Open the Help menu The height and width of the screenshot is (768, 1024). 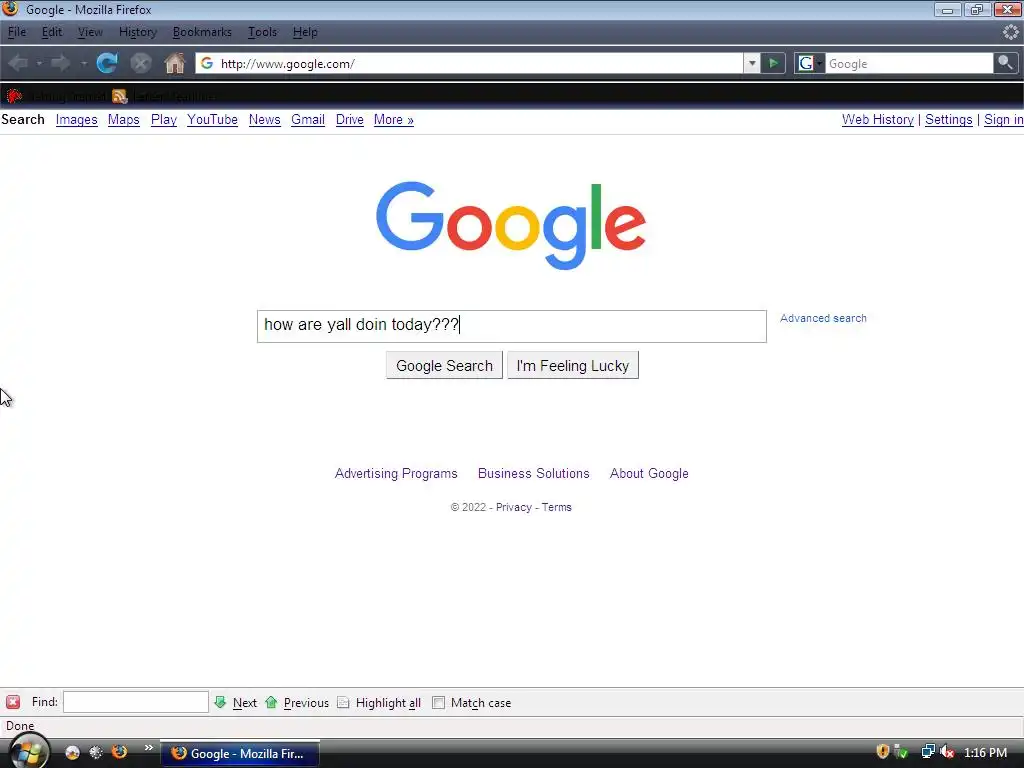coord(305,32)
